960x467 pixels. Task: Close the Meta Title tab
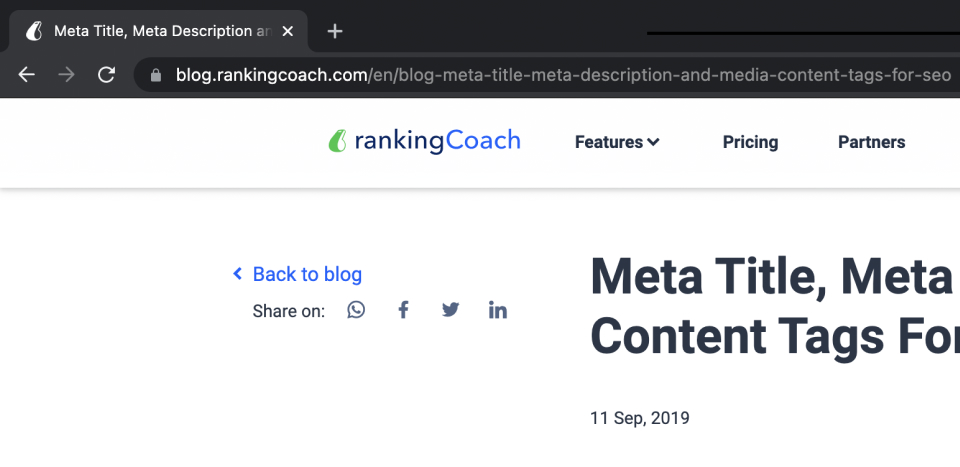[x=287, y=31]
